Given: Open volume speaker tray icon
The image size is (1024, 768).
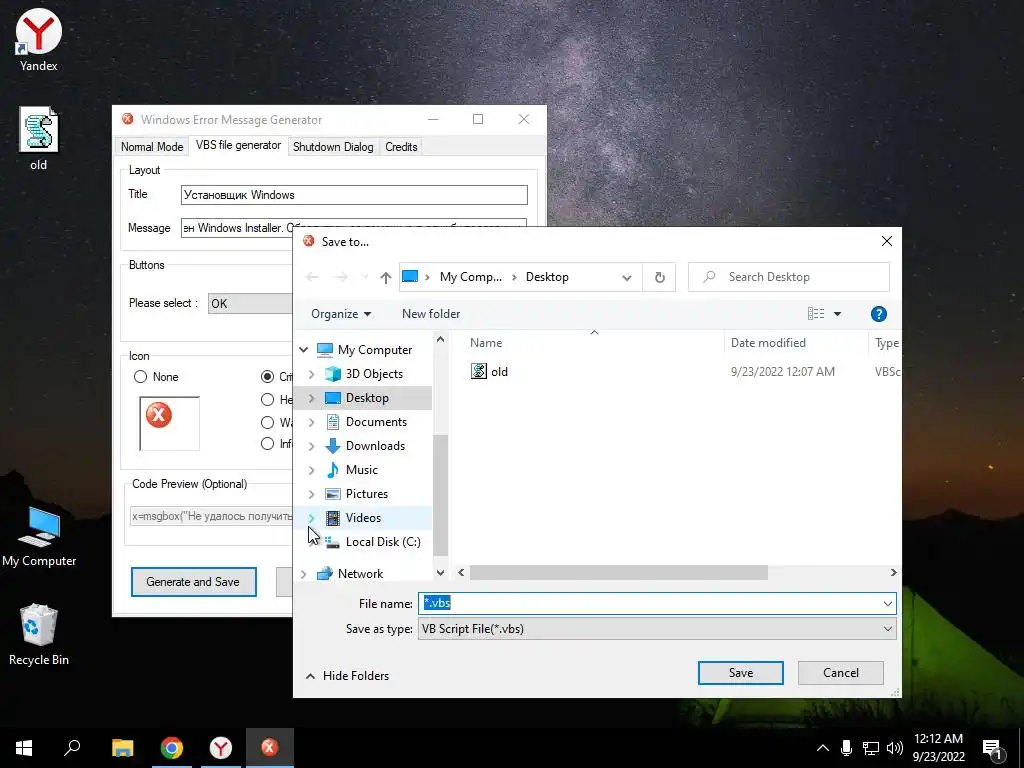Looking at the screenshot, I should click(895, 748).
